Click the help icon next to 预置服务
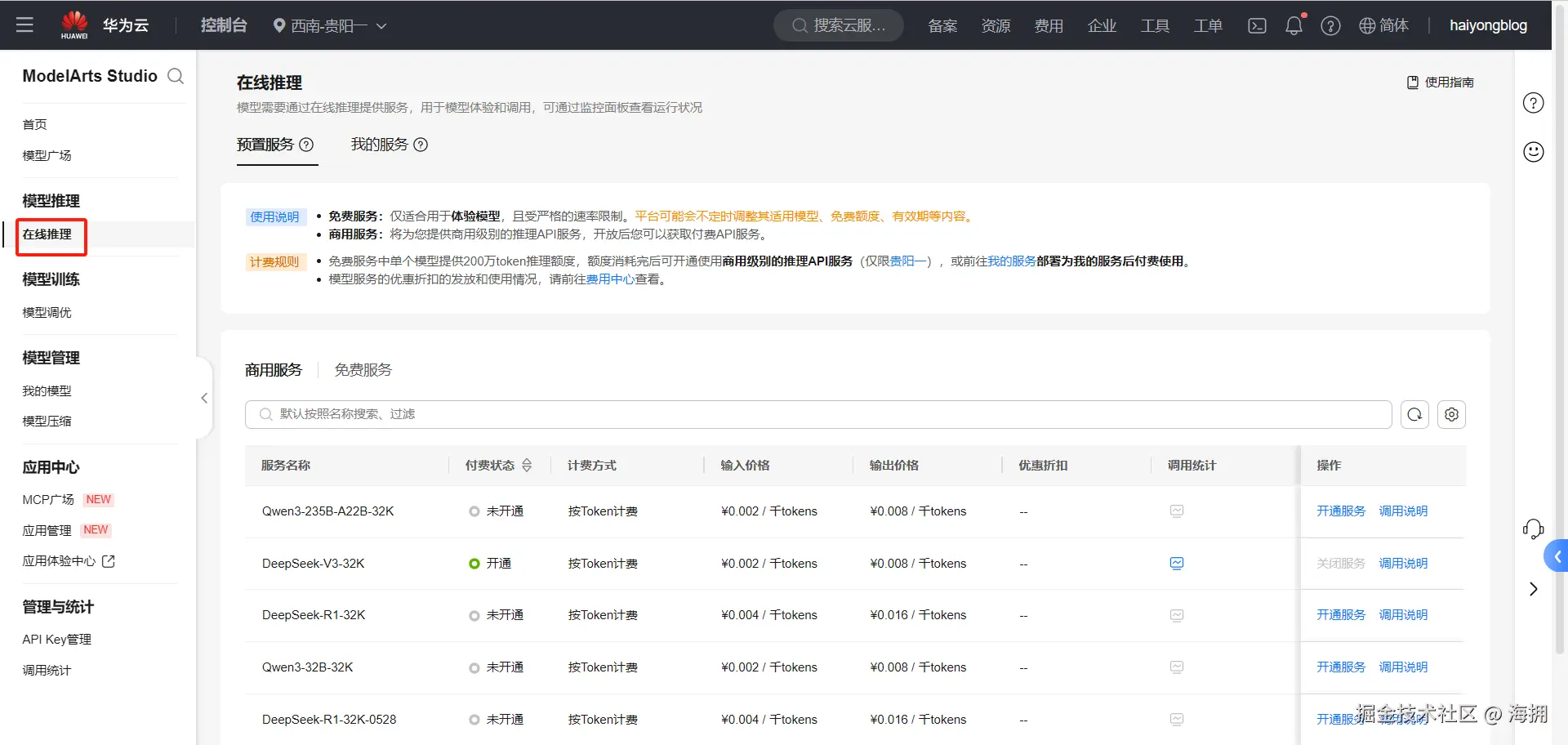Viewport: 1568px width, 745px height. [306, 145]
